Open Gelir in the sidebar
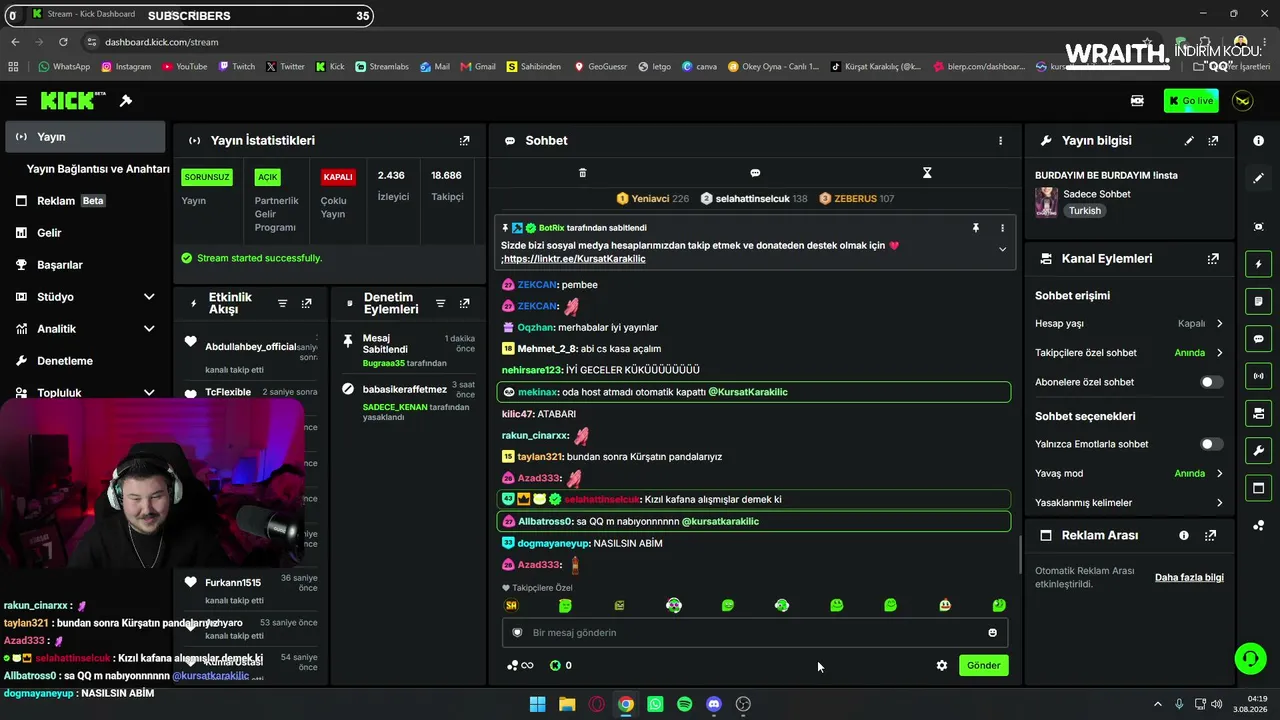The height and width of the screenshot is (720, 1280). pyautogui.click(x=84, y=233)
